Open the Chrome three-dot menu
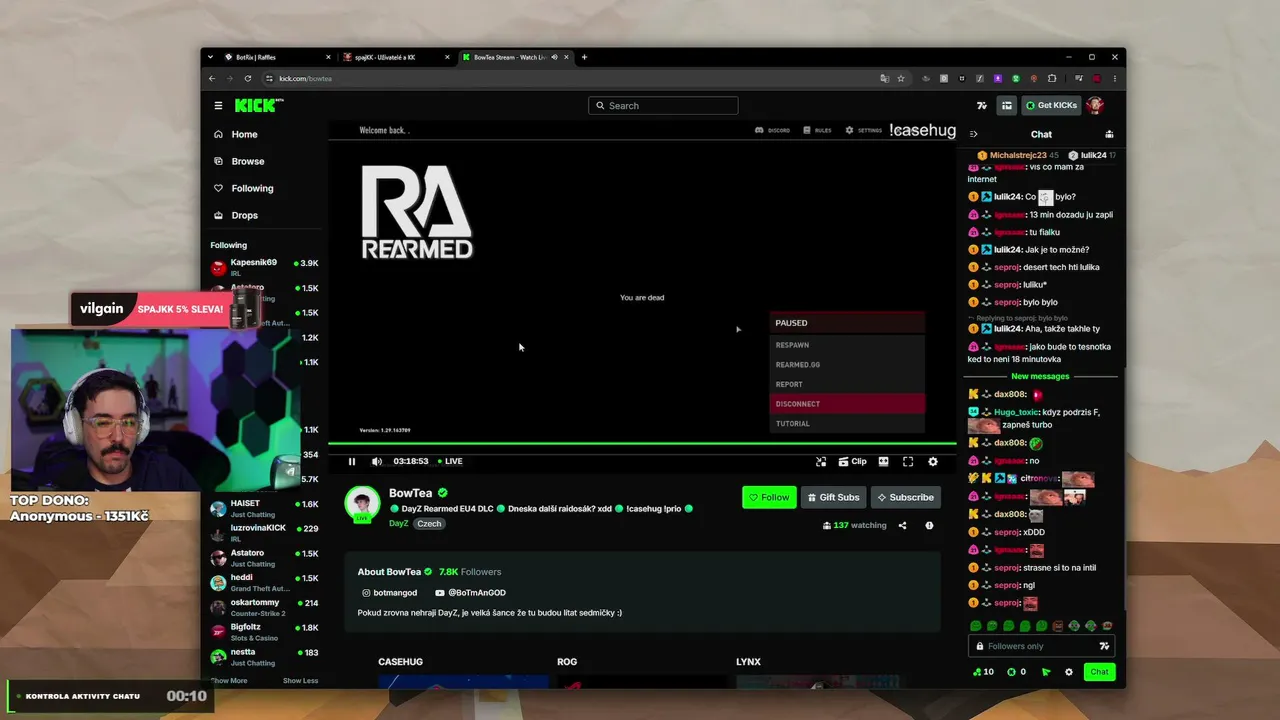1280x720 pixels. [x=1115, y=78]
